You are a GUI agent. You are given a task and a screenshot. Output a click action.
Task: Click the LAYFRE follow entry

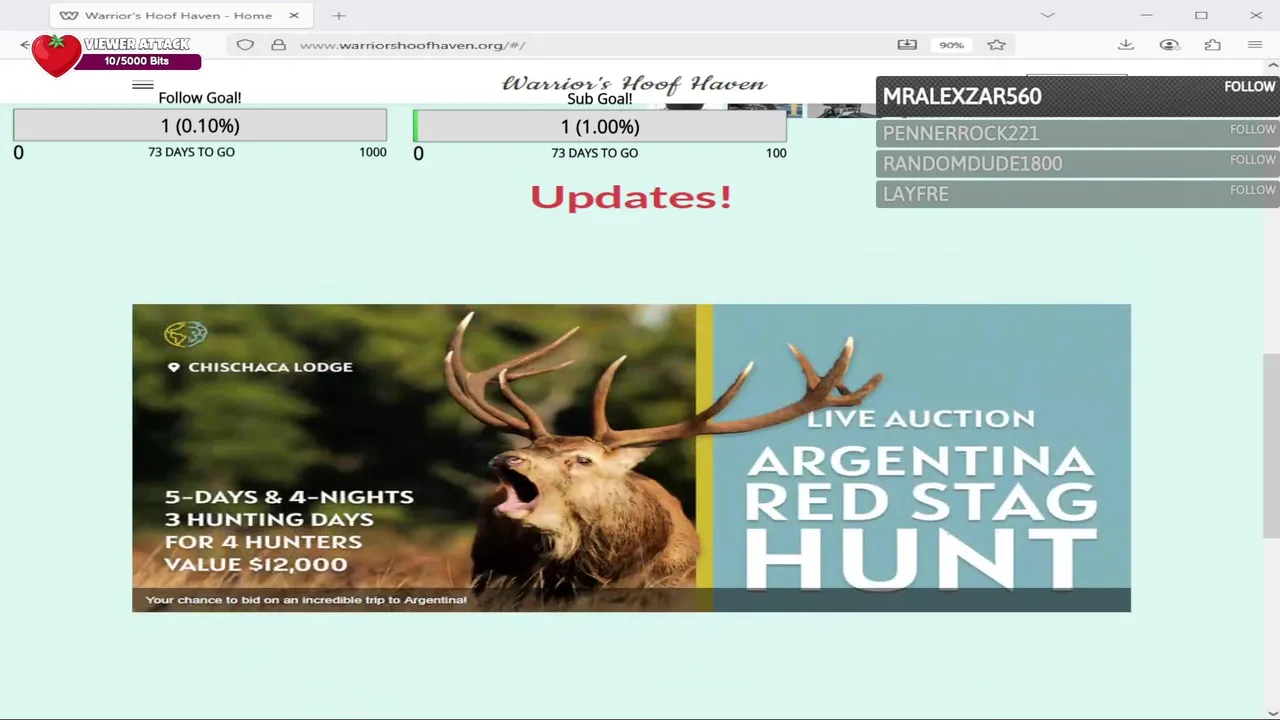tap(1078, 194)
